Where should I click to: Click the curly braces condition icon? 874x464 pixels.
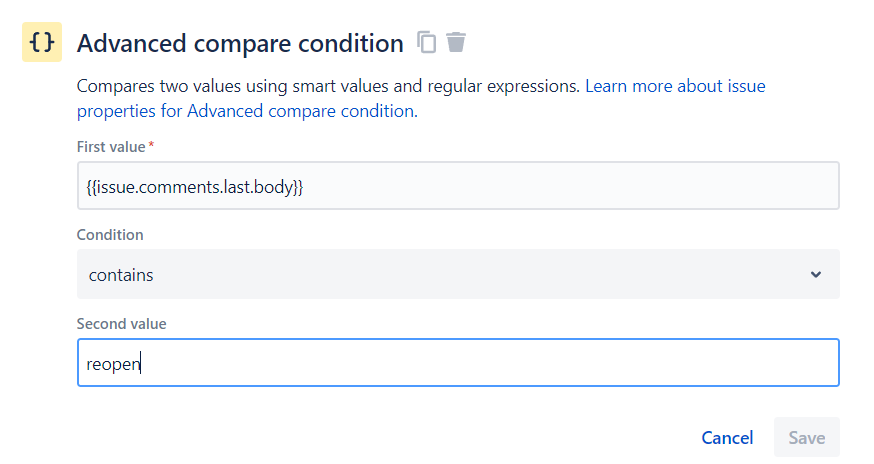(x=42, y=42)
